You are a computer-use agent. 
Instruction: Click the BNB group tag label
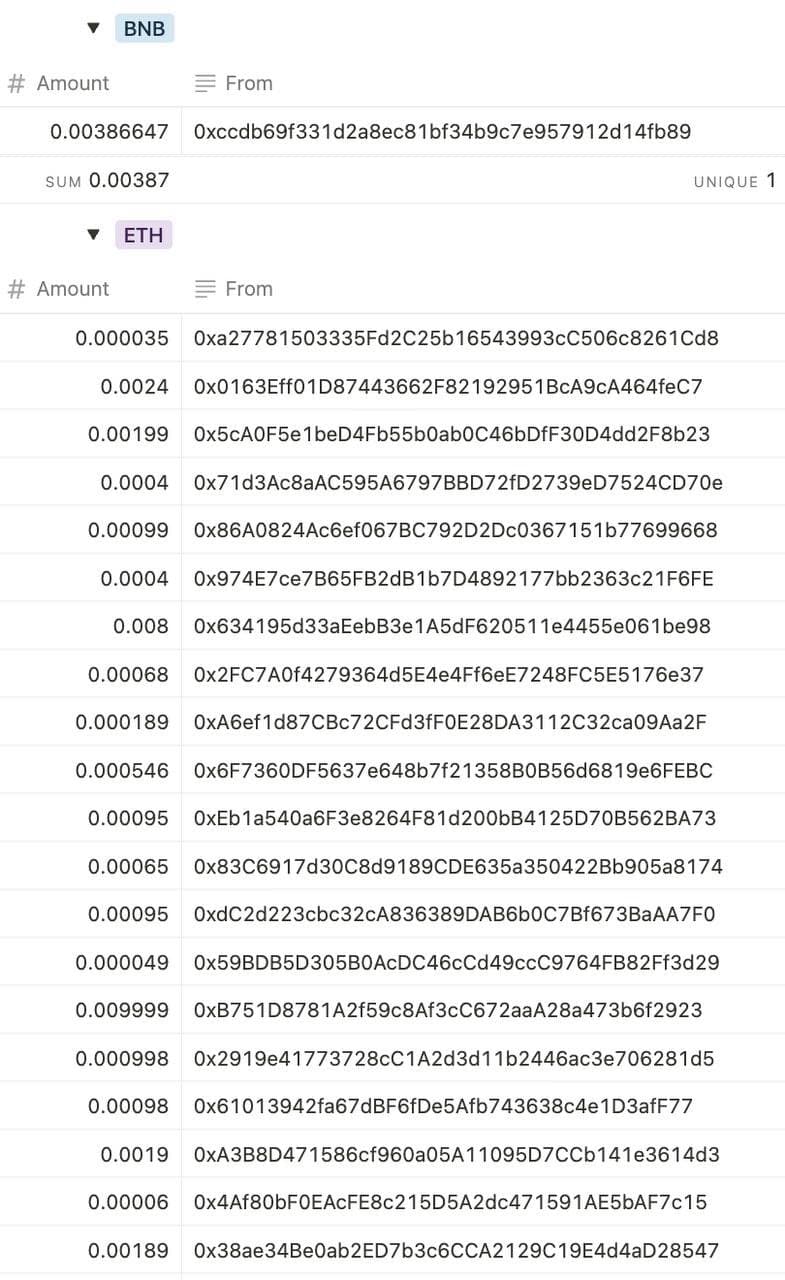(144, 29)
